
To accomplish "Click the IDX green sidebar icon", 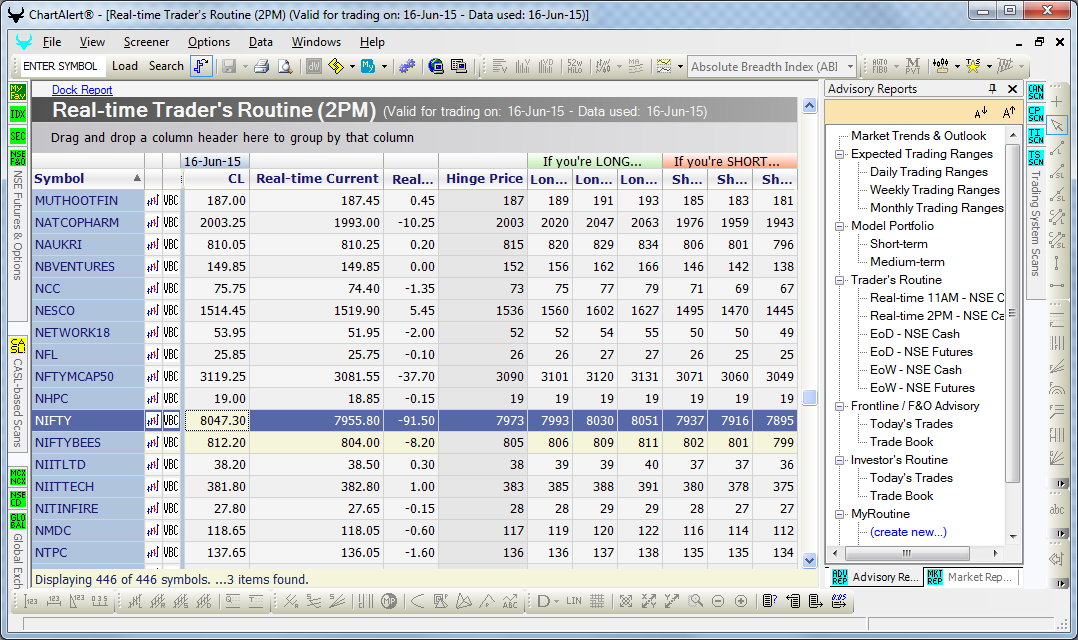I will coord(18,114).
